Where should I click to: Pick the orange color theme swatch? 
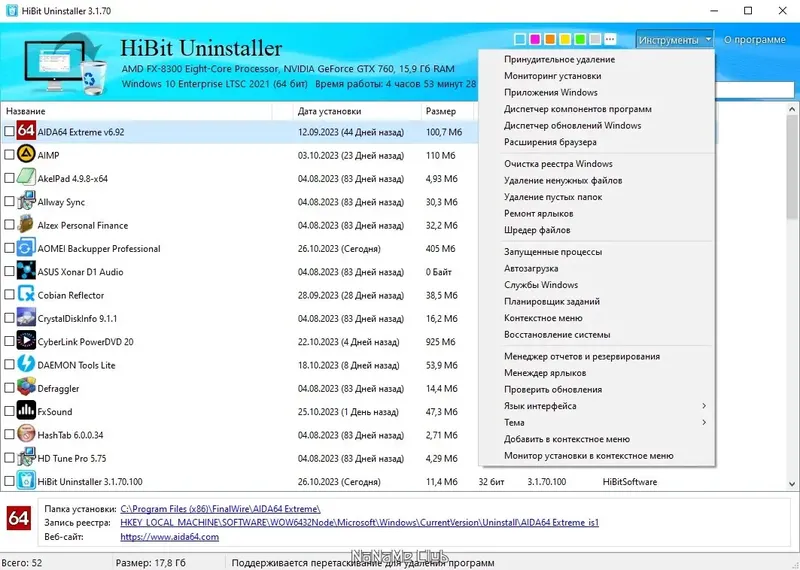[x=550, y=39]
